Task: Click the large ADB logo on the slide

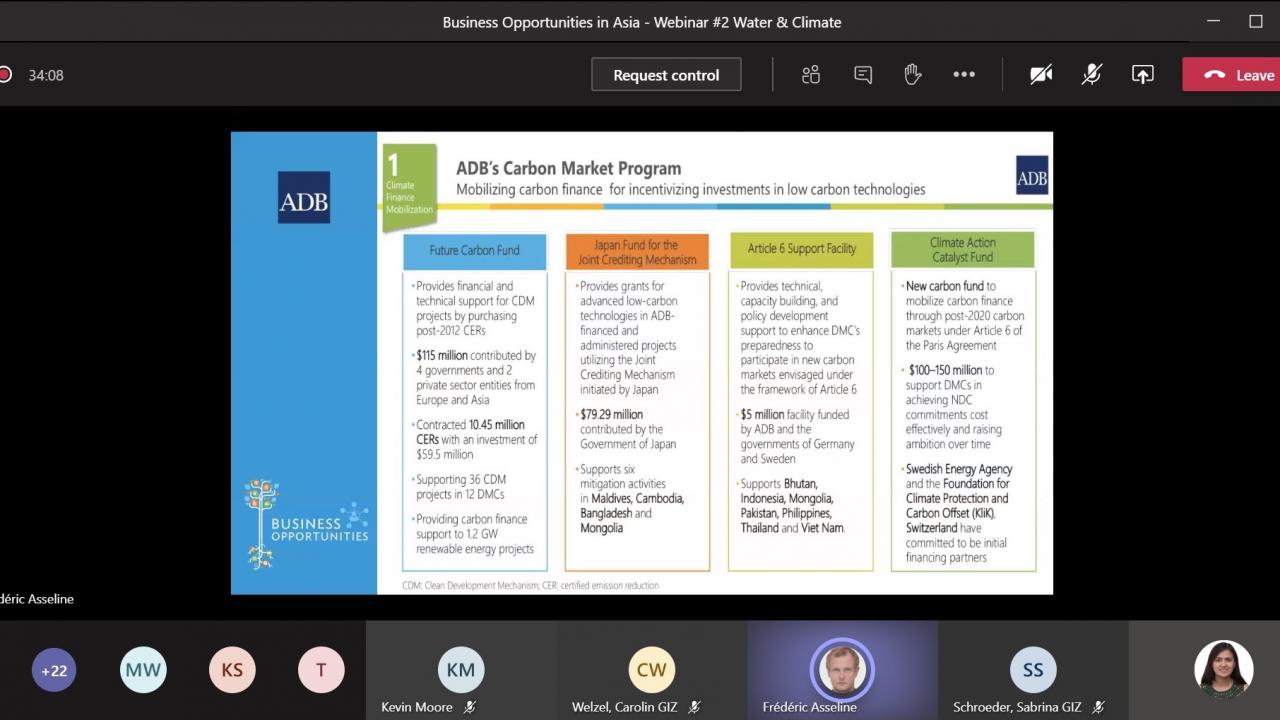Action: click(x=304, y=197)
